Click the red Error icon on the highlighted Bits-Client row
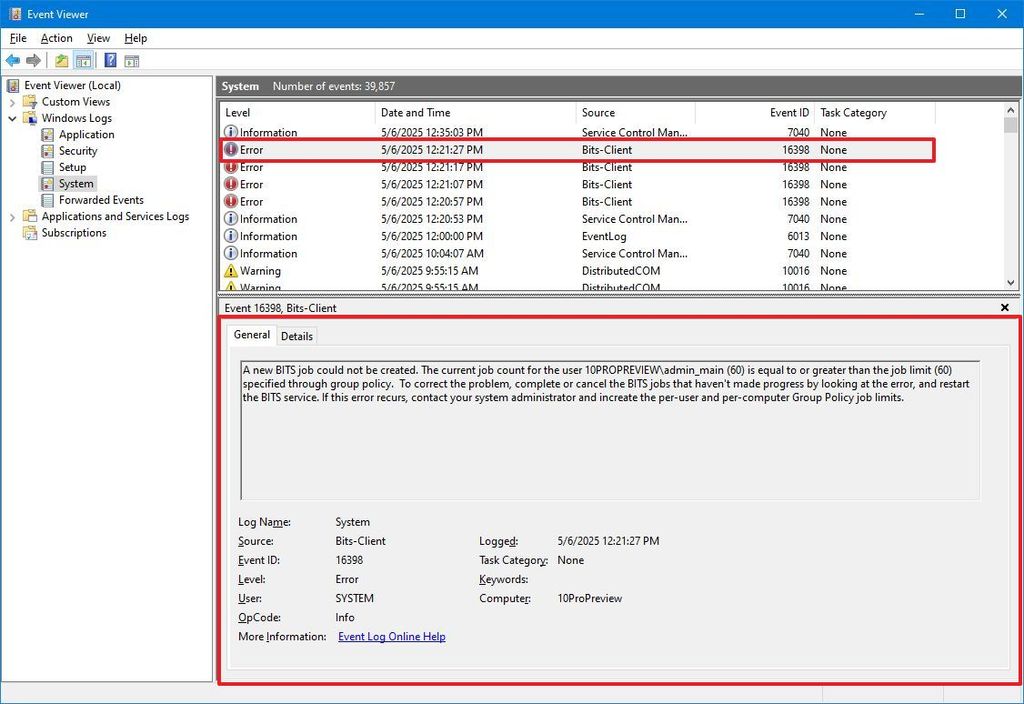Image resolution: width=1024 pixels, height=704 pixels. 231,149
